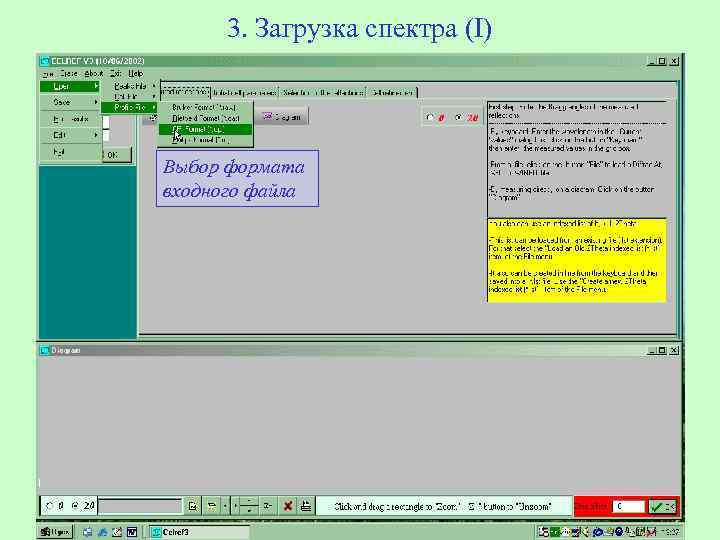
Task: Open the Windows Start button
Action: point(55,532)
